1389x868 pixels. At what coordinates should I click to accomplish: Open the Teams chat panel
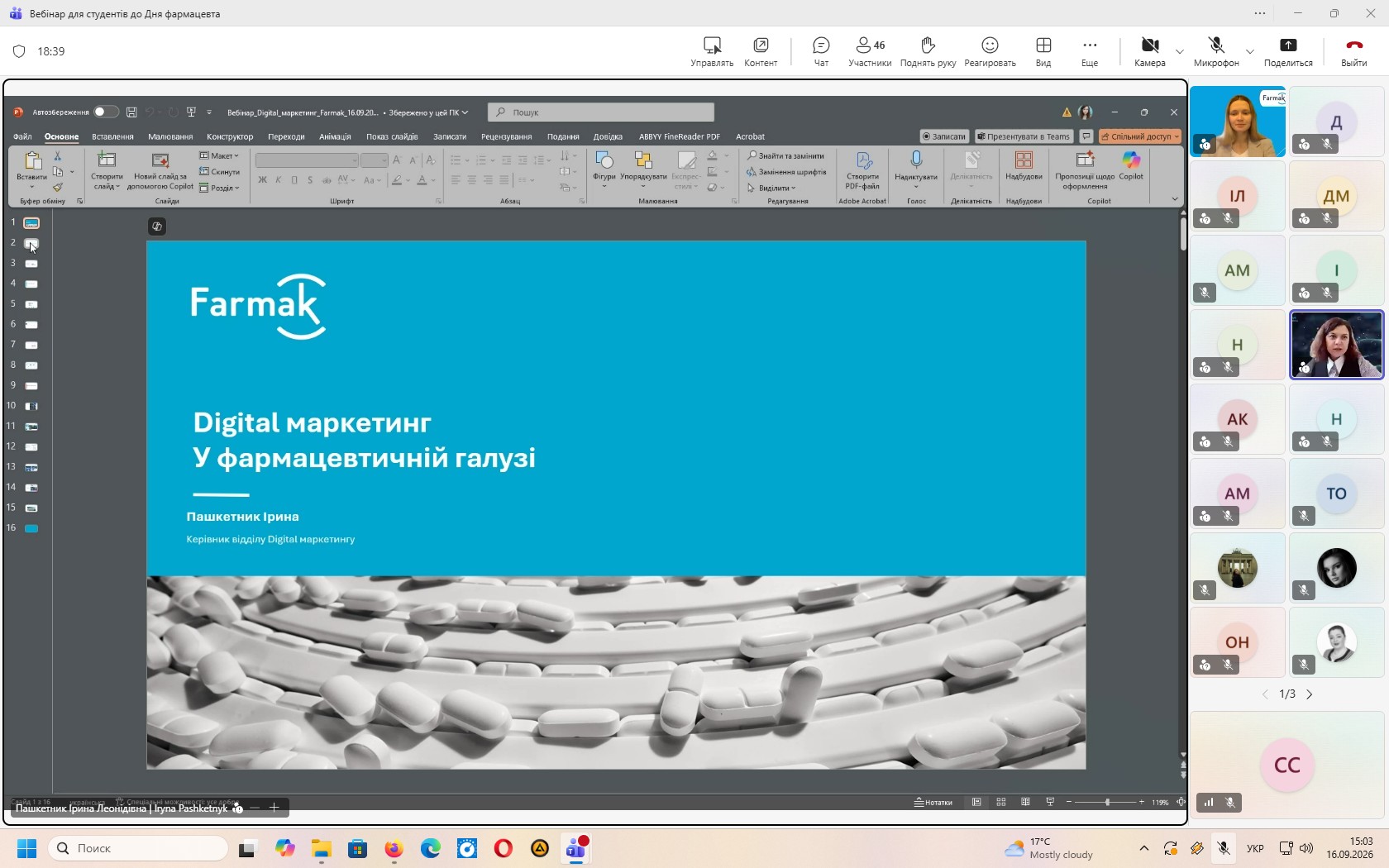point(821,51)
